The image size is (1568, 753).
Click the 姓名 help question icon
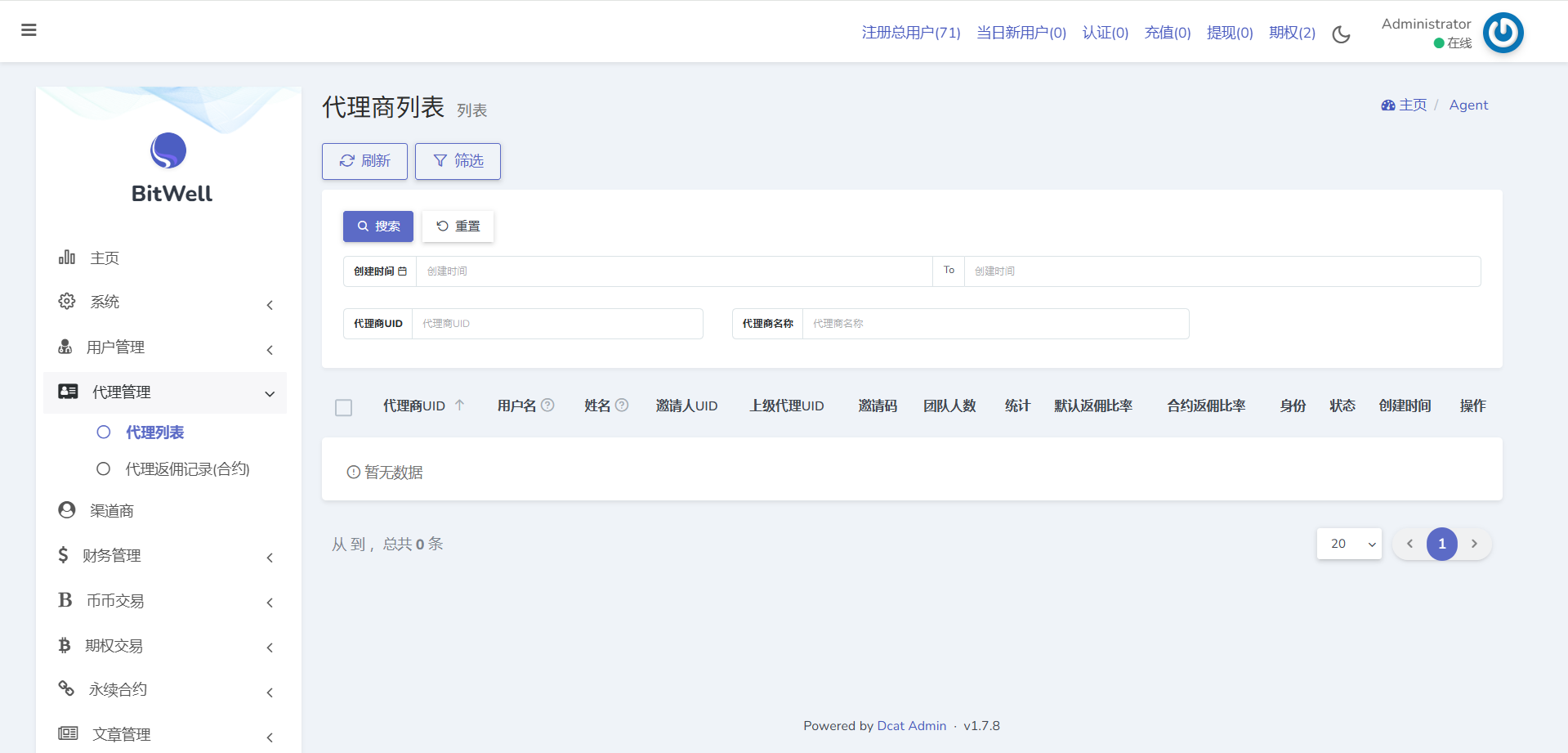coord(622,405)
